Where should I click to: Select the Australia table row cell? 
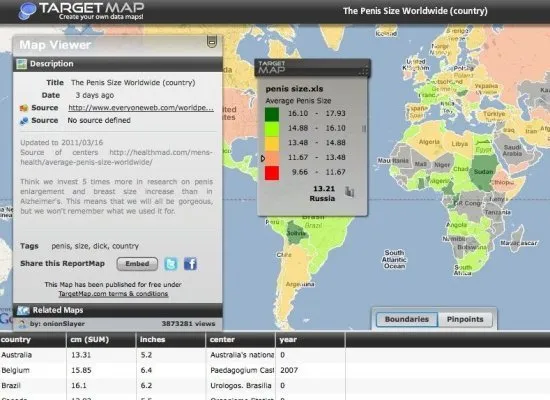click(33, 355)
